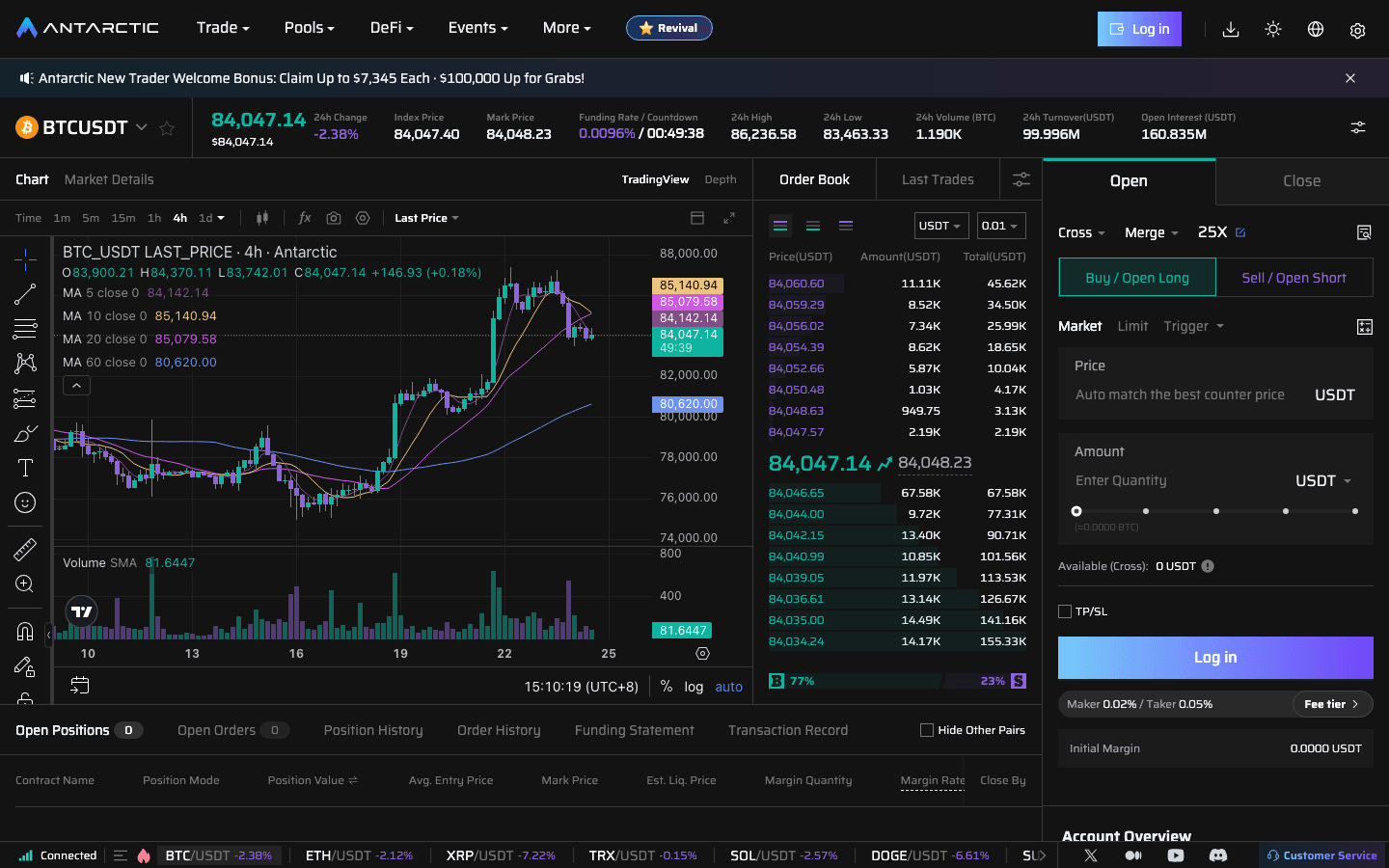Click the amount slider starting handle
The height and width of the screenshot is (868, 1389).
tap(1076, 511)
